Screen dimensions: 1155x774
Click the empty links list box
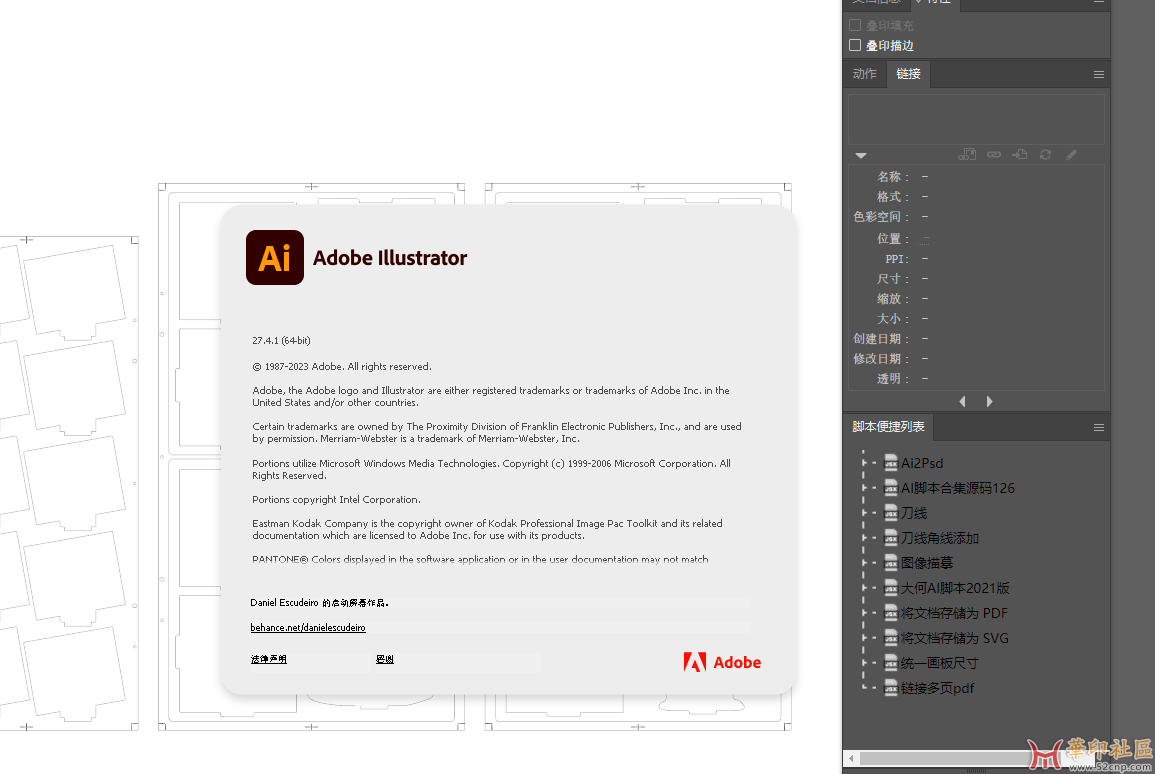click(976, 119)
